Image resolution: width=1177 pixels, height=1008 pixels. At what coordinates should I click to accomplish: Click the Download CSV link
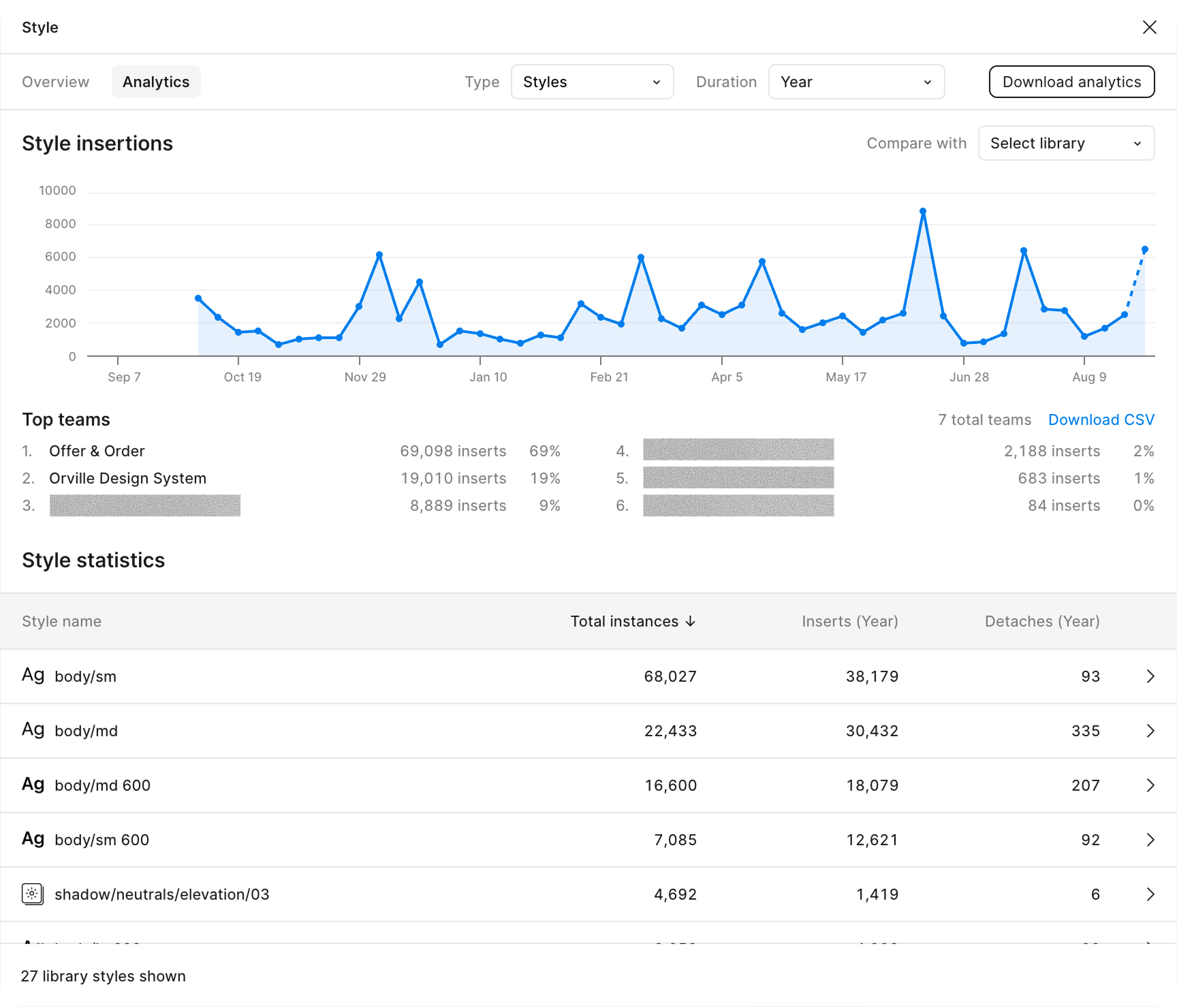pos(1101,420)
